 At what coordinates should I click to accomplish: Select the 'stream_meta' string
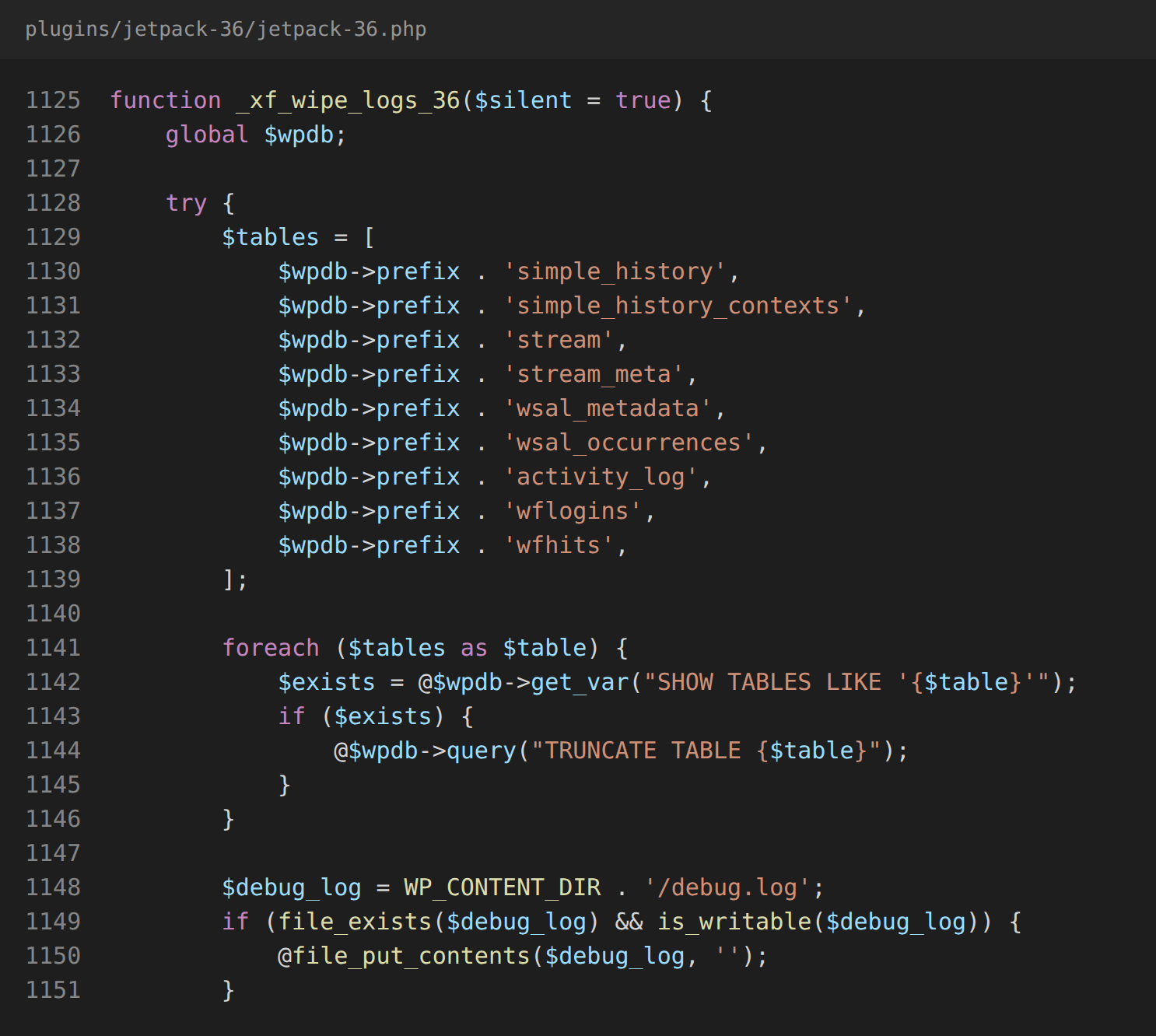594,374
